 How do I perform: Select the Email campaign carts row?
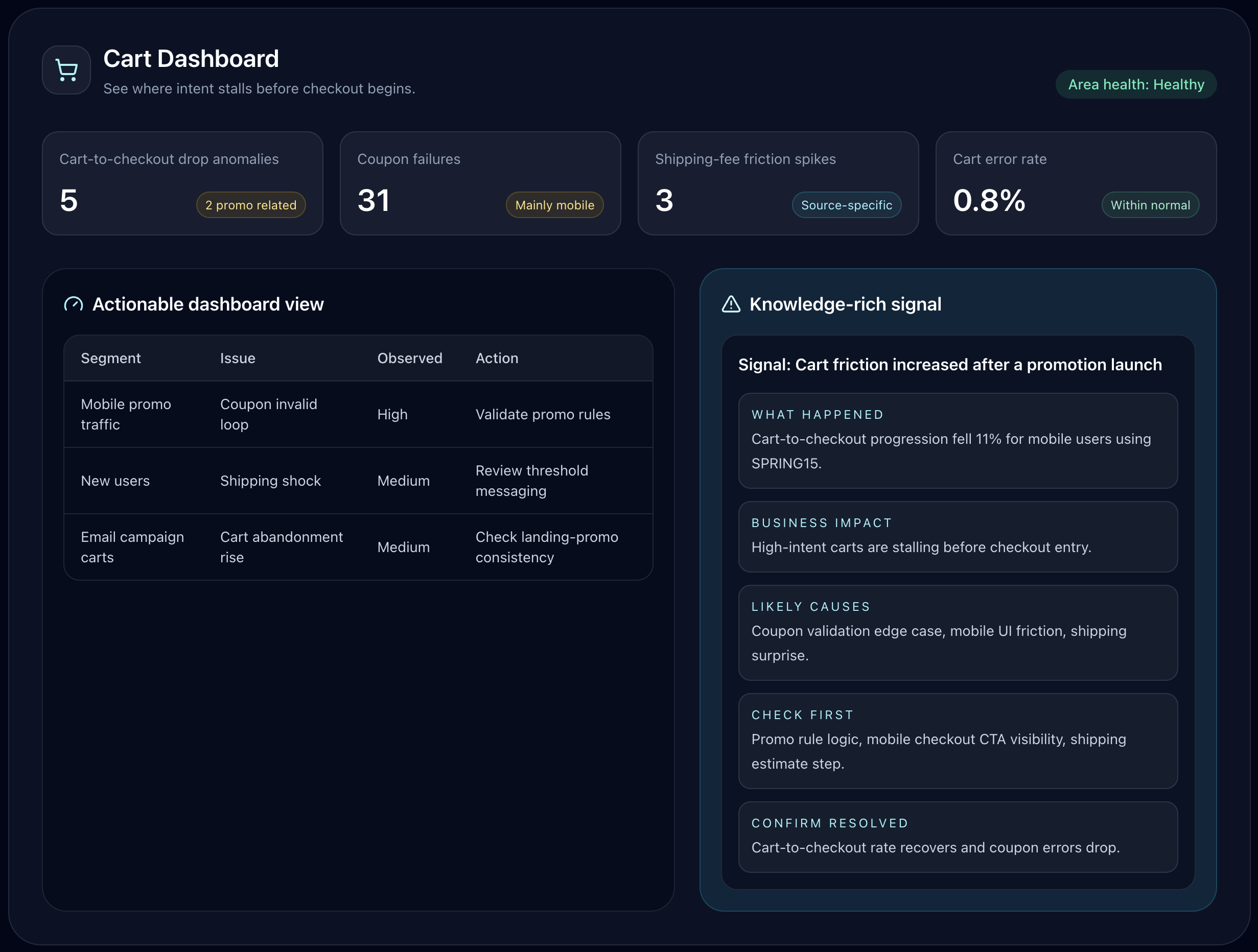pyautogui.click(x=132, y=547)
